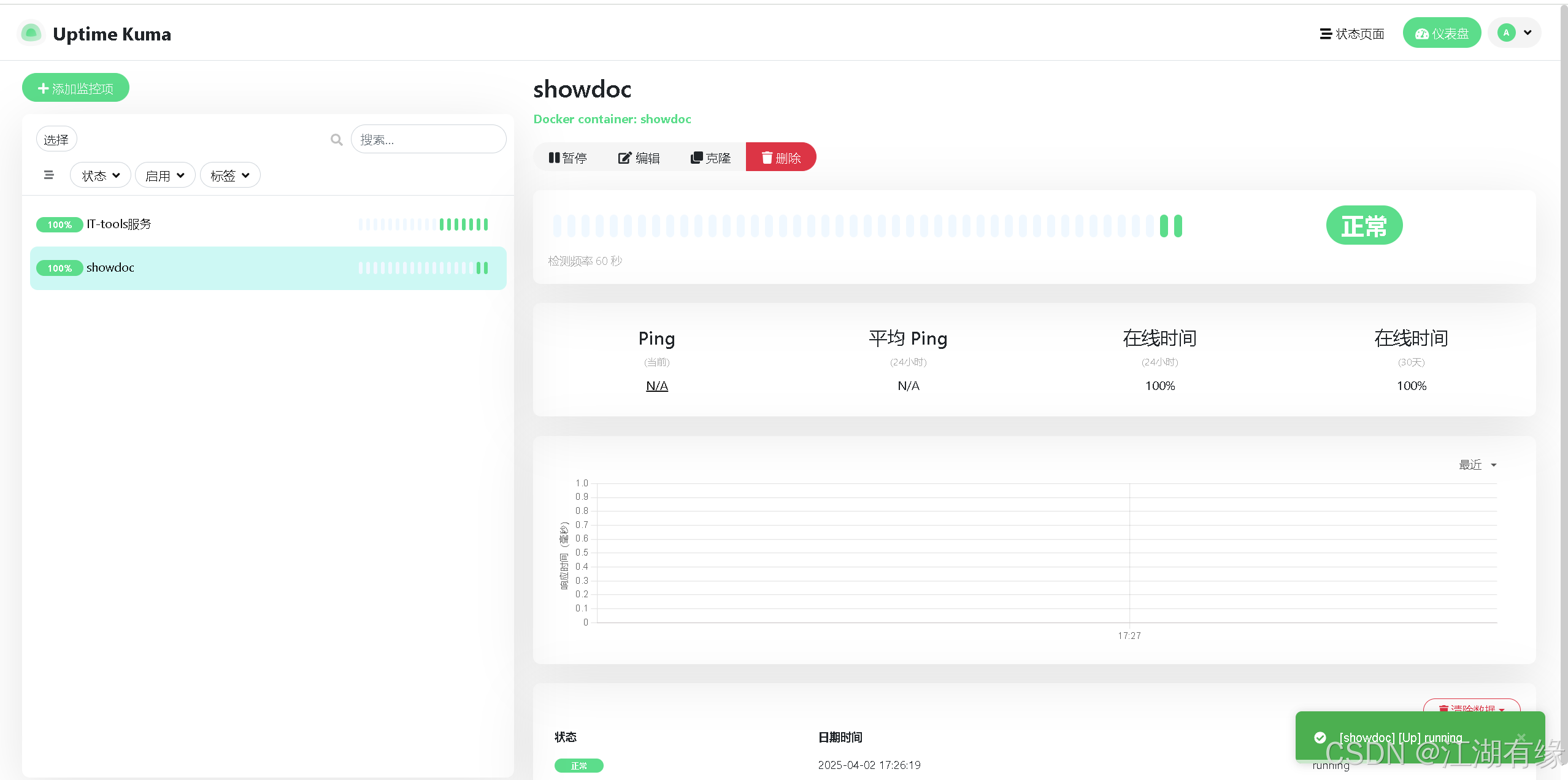1568x780 pixels.
Task: Open the 最近 chart range dropdown
Action: (1477, 465)
